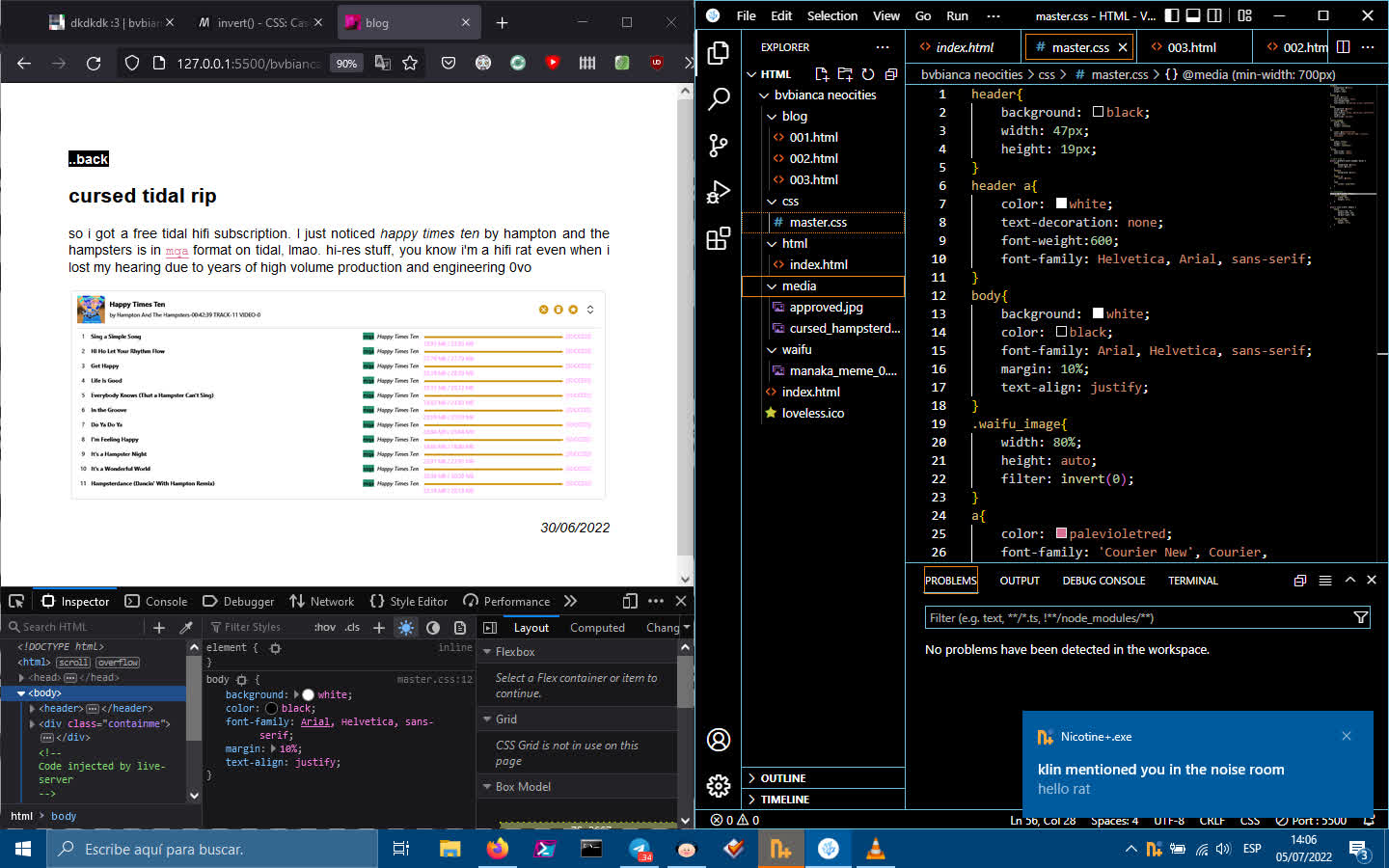The width and height of the screenshot is (1389, 868).
Task: Toggle dark color scheme simulation
Action: (x=433, y=627)
